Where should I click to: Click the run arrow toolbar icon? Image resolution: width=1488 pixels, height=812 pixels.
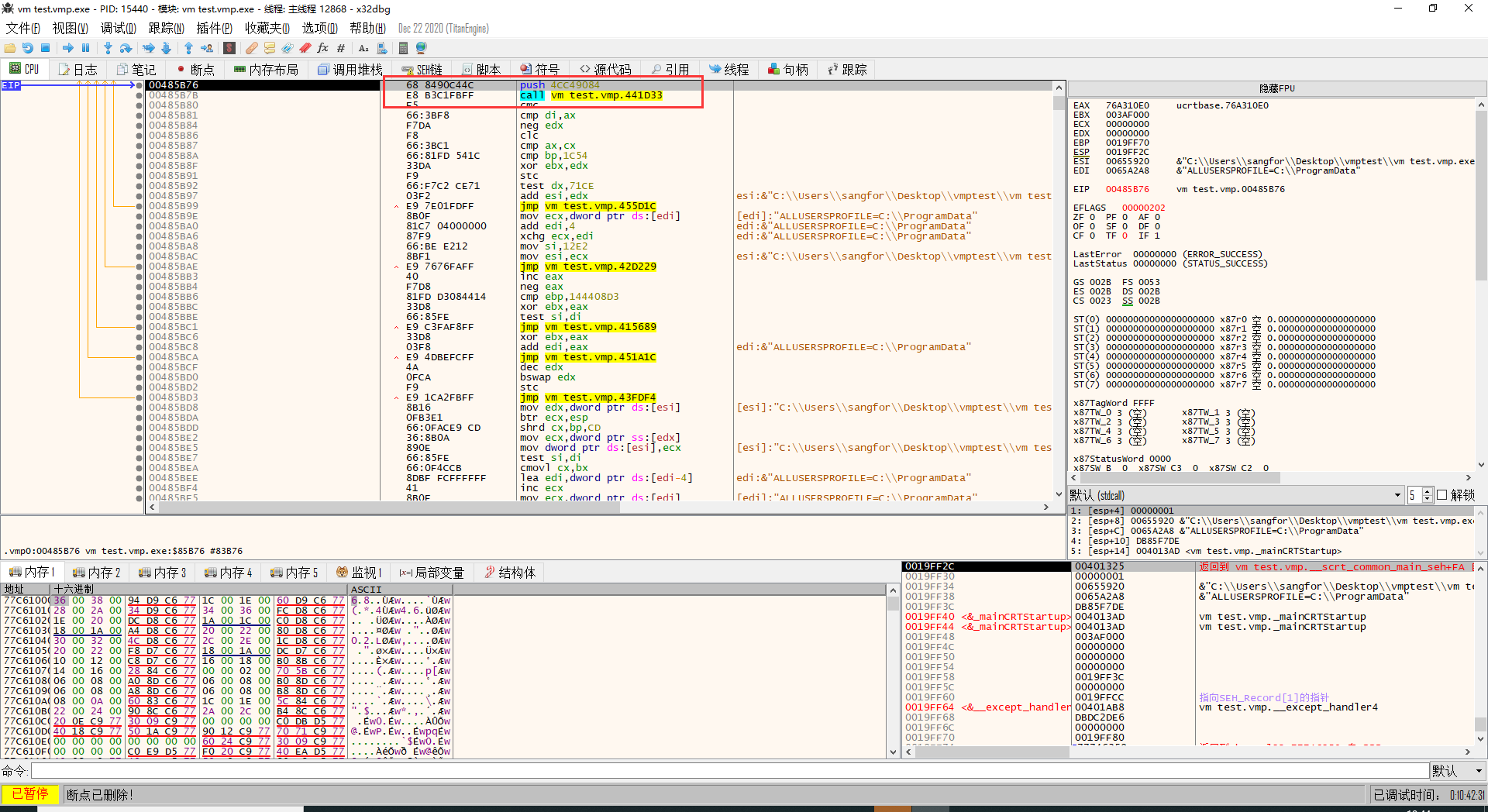pos(68,48)
